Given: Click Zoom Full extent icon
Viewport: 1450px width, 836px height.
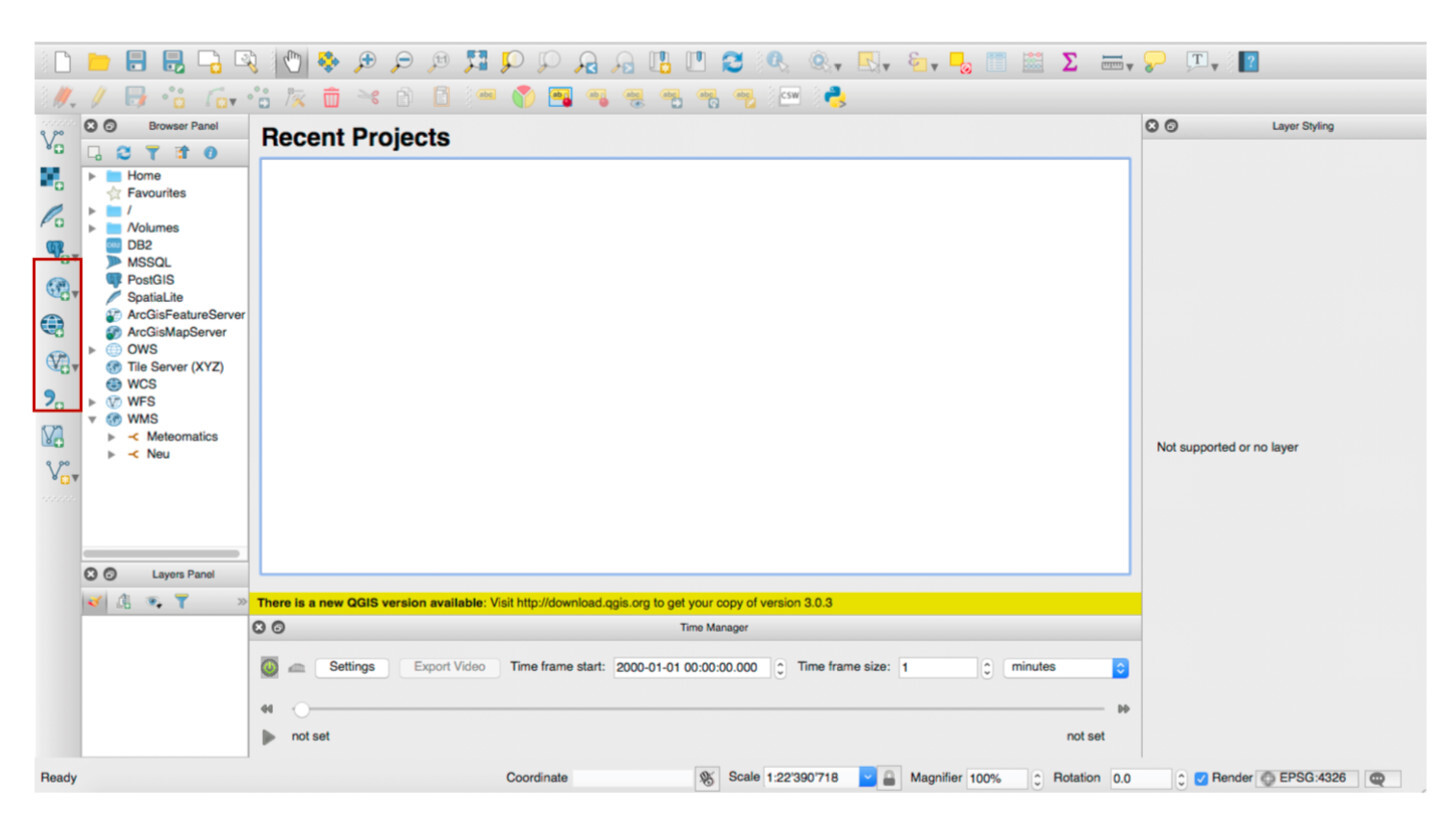Looking at the screenshot, I should (475, 62).
